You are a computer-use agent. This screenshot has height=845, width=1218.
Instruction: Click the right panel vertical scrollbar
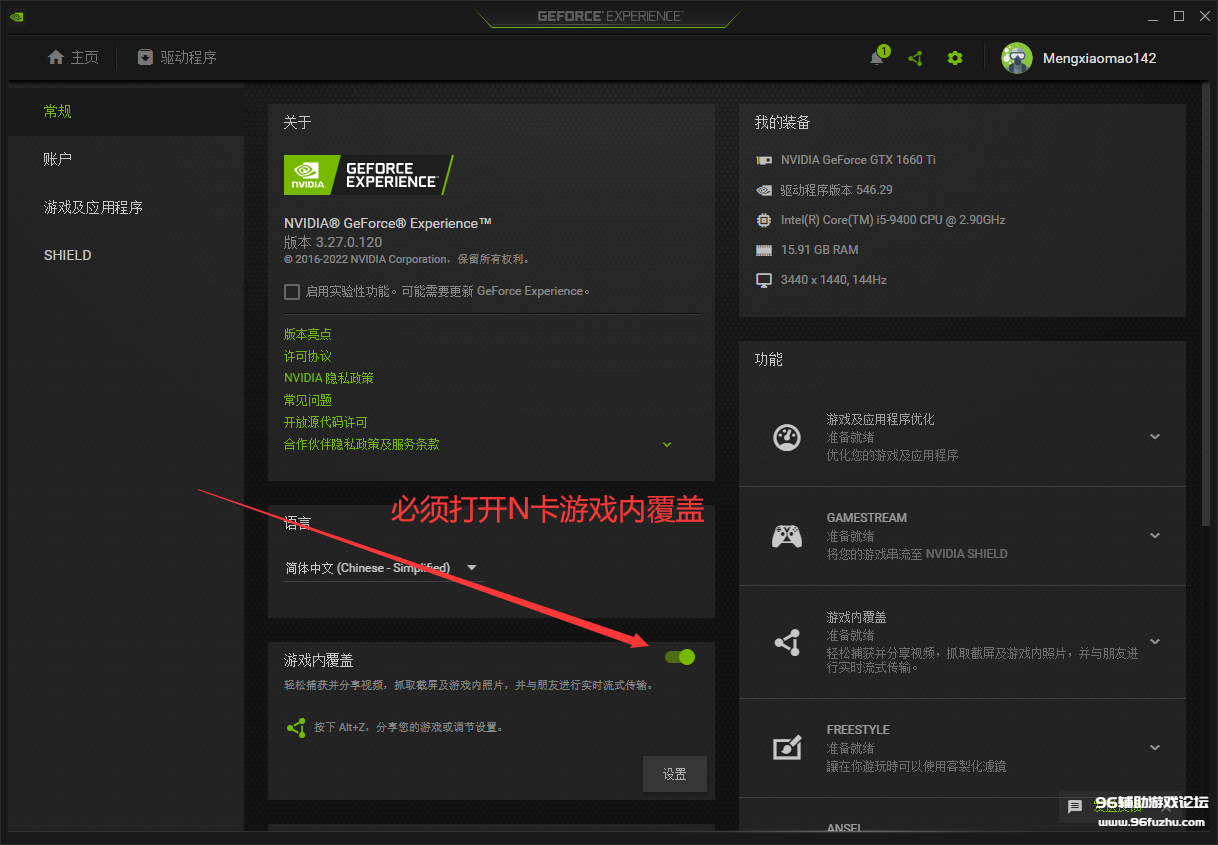click(1206, 300)
